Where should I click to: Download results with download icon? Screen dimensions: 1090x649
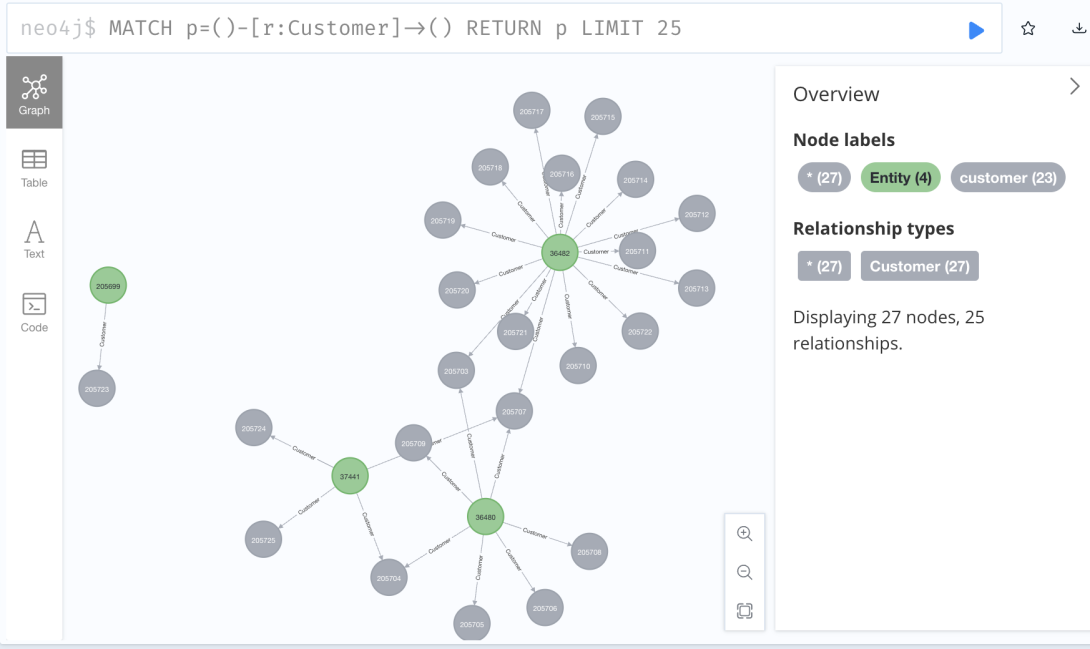[x=1078, y=28]
